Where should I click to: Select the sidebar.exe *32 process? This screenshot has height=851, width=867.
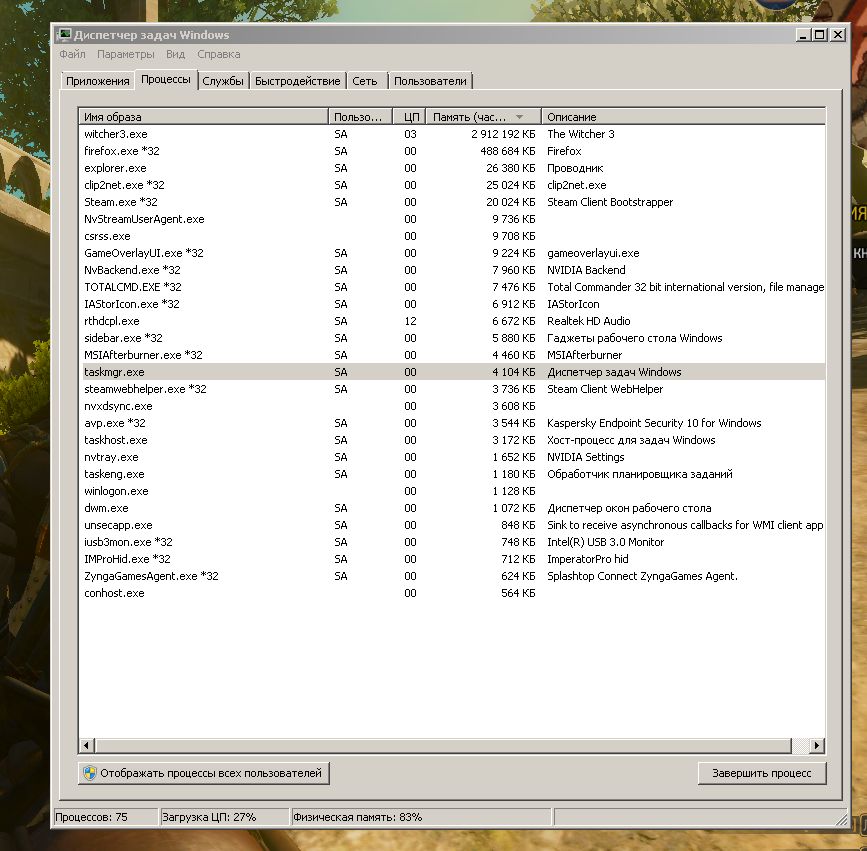pyautogui.click(x=452, y=338)
